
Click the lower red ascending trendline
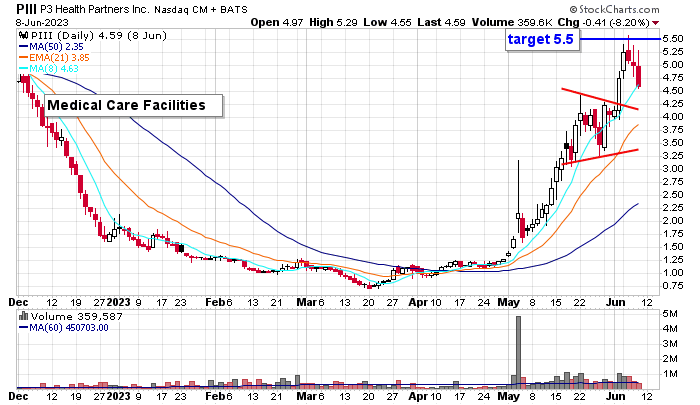tap(600, 157)
